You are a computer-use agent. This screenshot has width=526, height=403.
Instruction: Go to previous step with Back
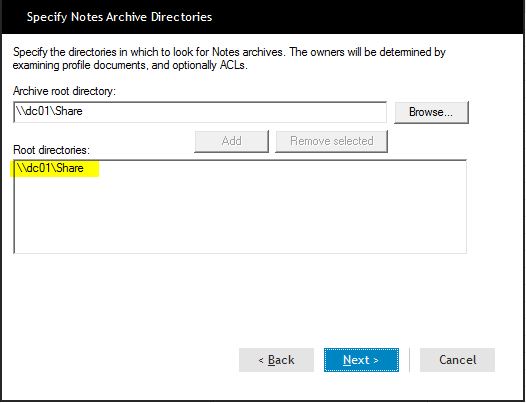coord(276,360)
